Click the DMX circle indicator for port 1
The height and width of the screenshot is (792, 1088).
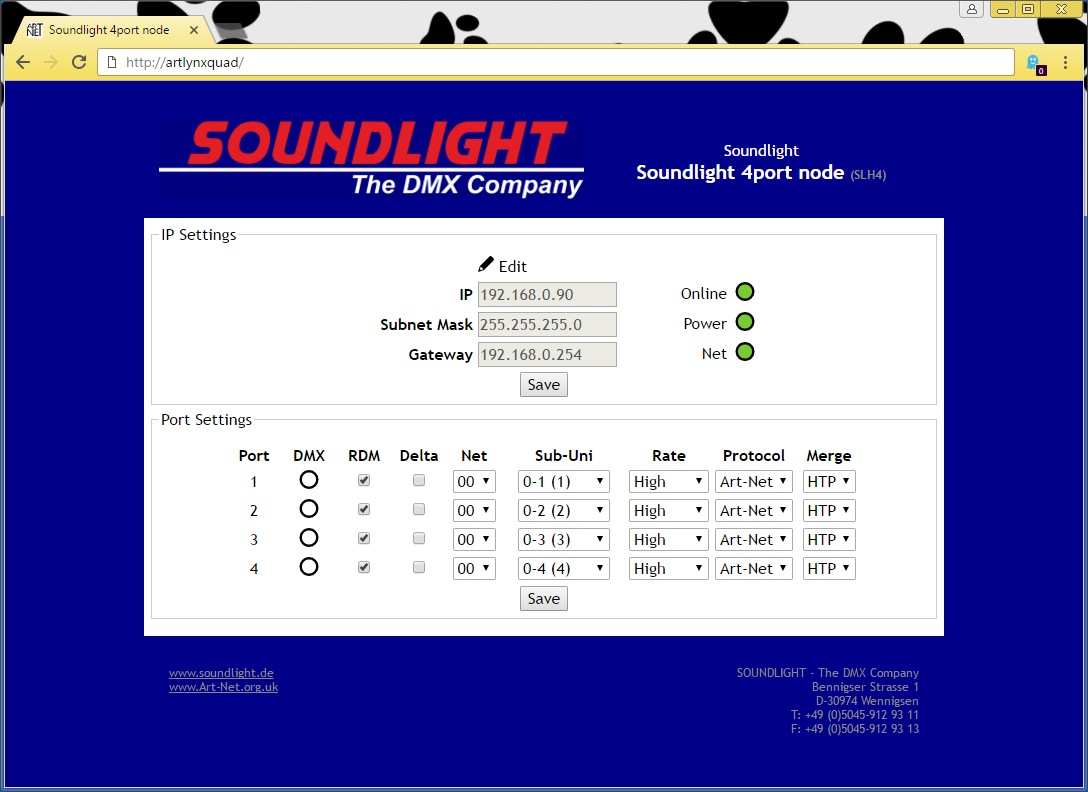click(x=309, y=480)
